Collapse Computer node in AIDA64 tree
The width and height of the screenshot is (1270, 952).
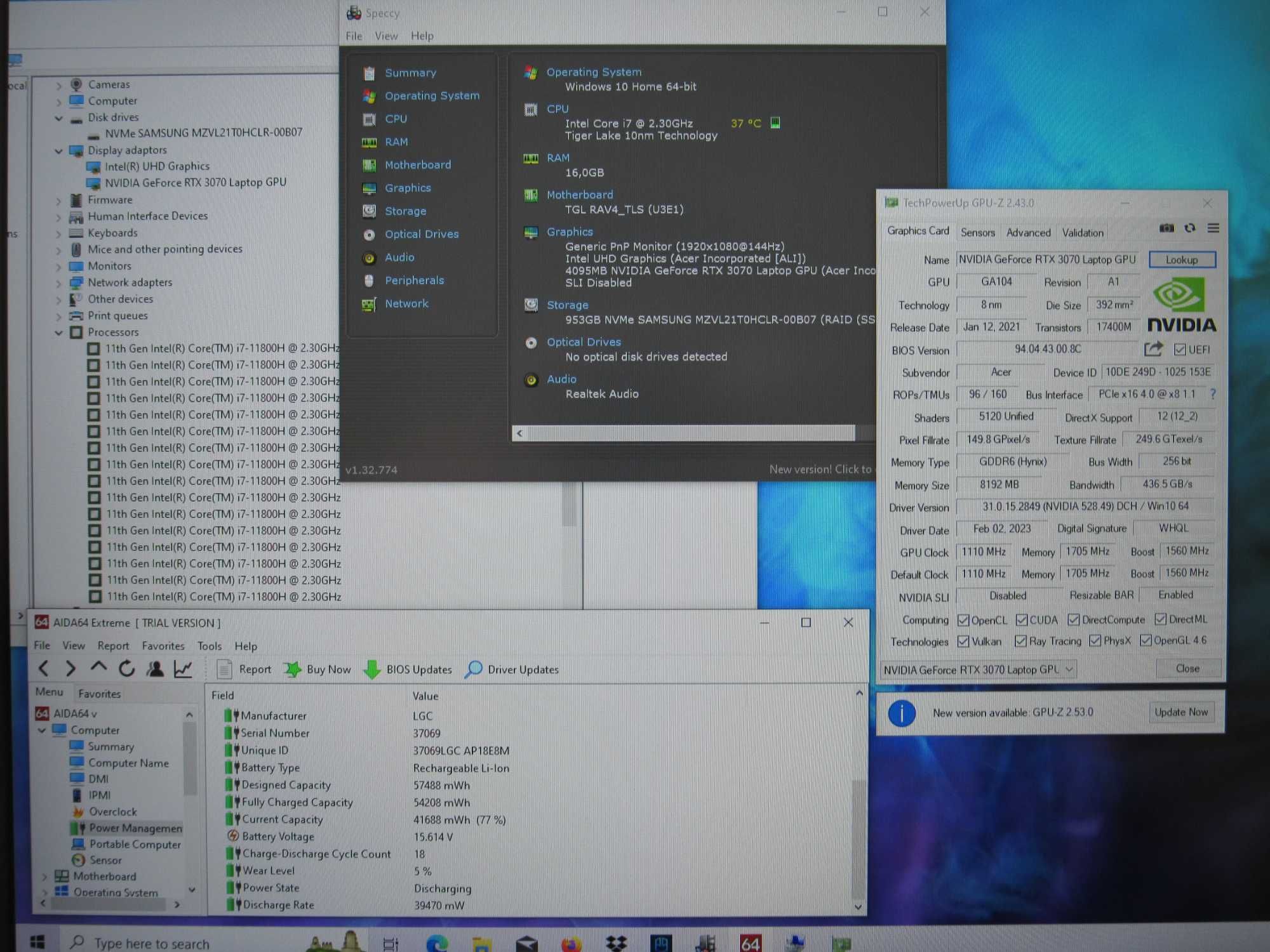43,731
